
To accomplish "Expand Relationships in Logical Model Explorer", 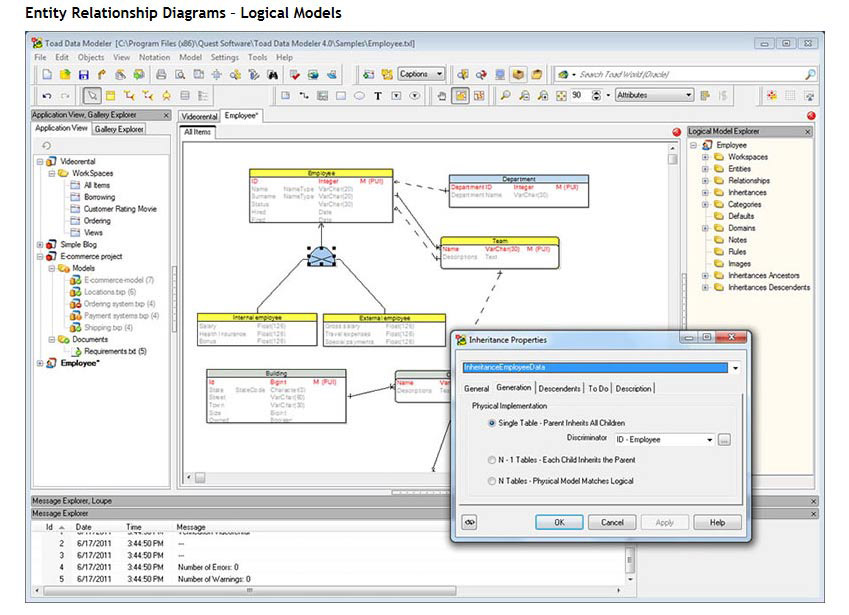I will coord(705,181).
